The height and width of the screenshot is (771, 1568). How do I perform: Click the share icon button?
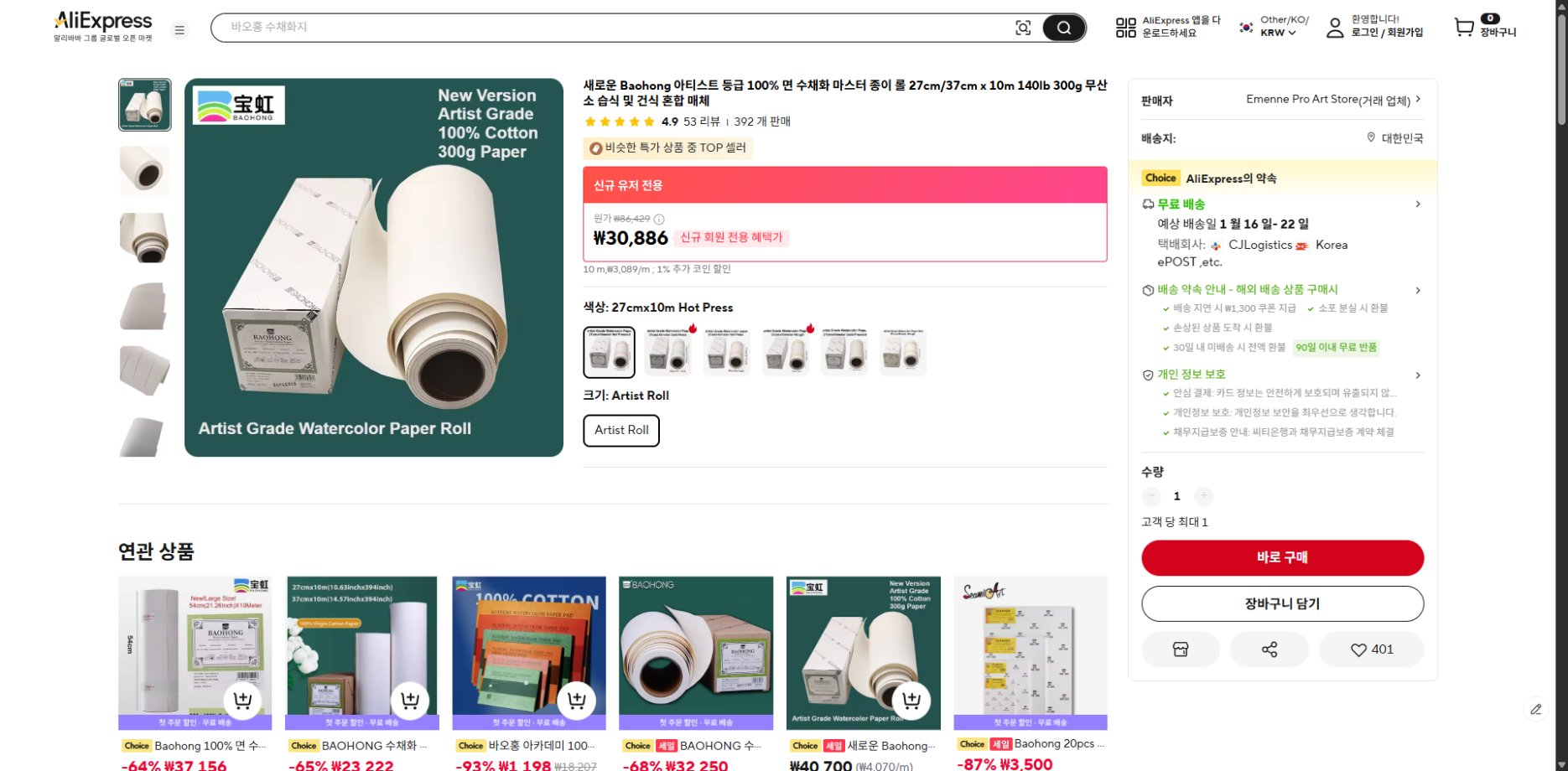pos(1269,649)
